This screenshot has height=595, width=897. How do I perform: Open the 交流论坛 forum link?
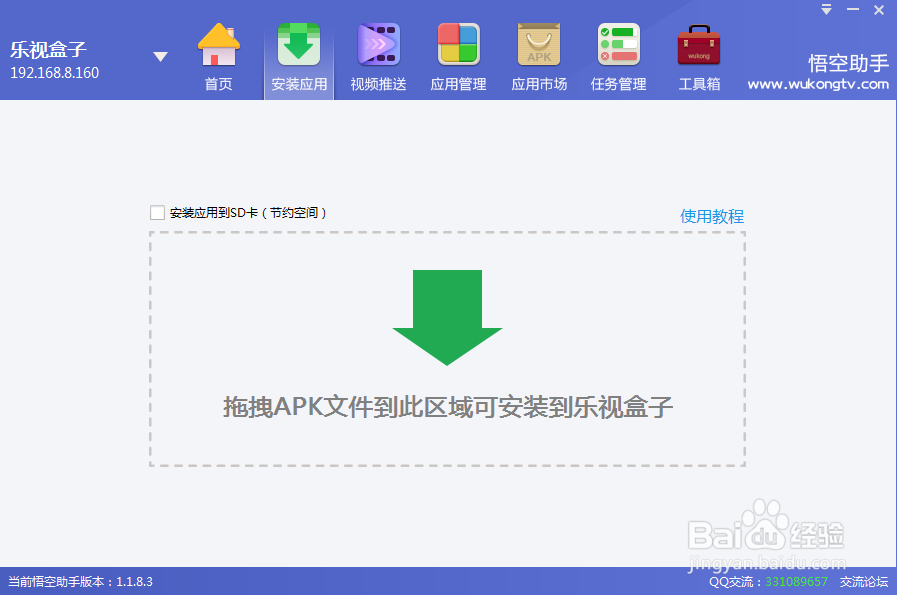pos(864,582)
